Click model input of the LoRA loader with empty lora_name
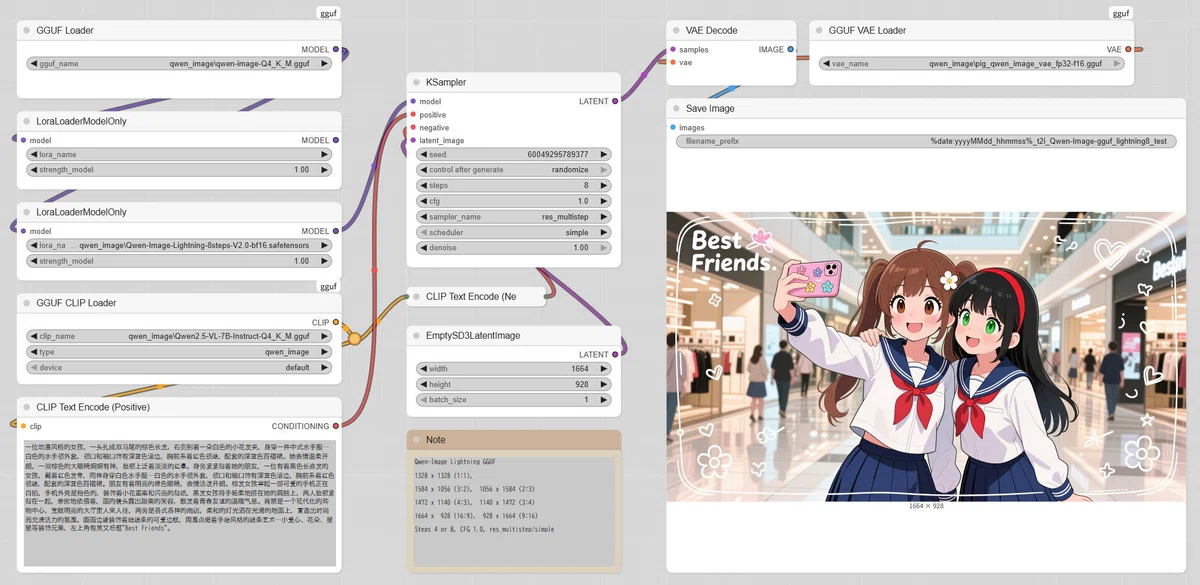 click(23, 140)
